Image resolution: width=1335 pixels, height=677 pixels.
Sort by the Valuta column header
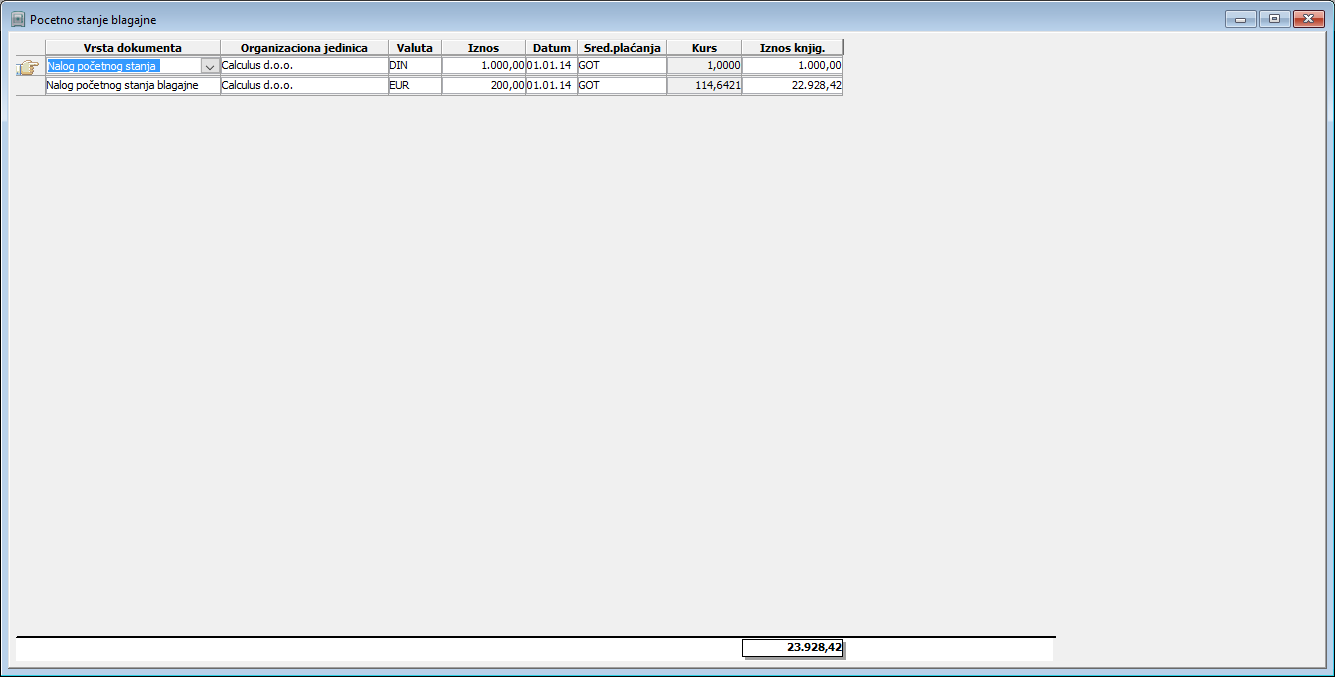(414, 48)
